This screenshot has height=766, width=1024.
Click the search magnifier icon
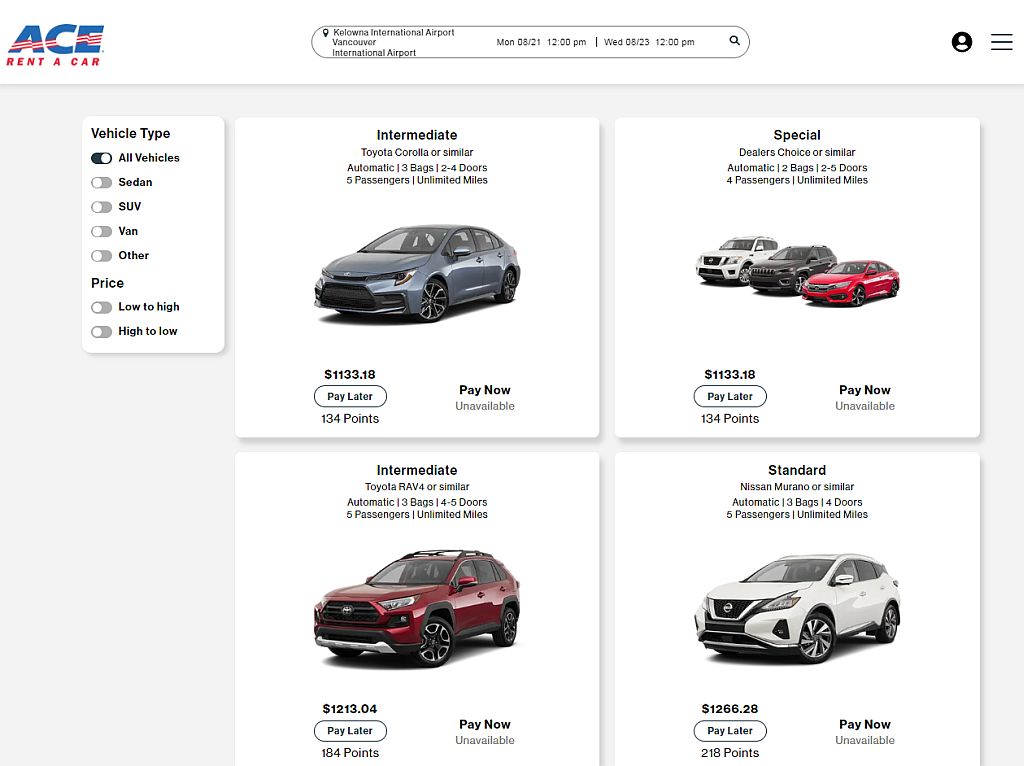(x=735, y=41)
